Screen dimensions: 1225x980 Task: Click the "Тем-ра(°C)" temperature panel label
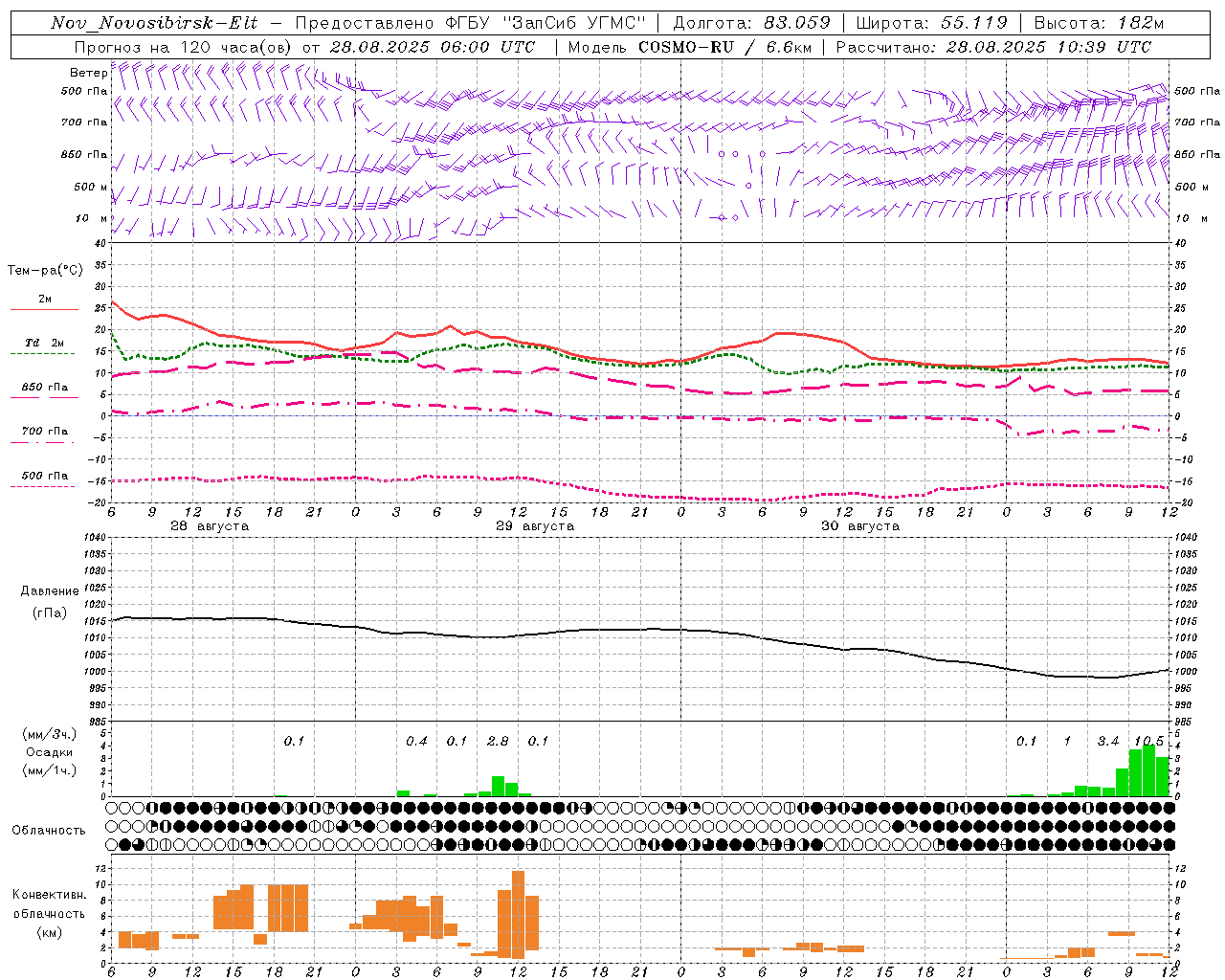coord(45,271)
